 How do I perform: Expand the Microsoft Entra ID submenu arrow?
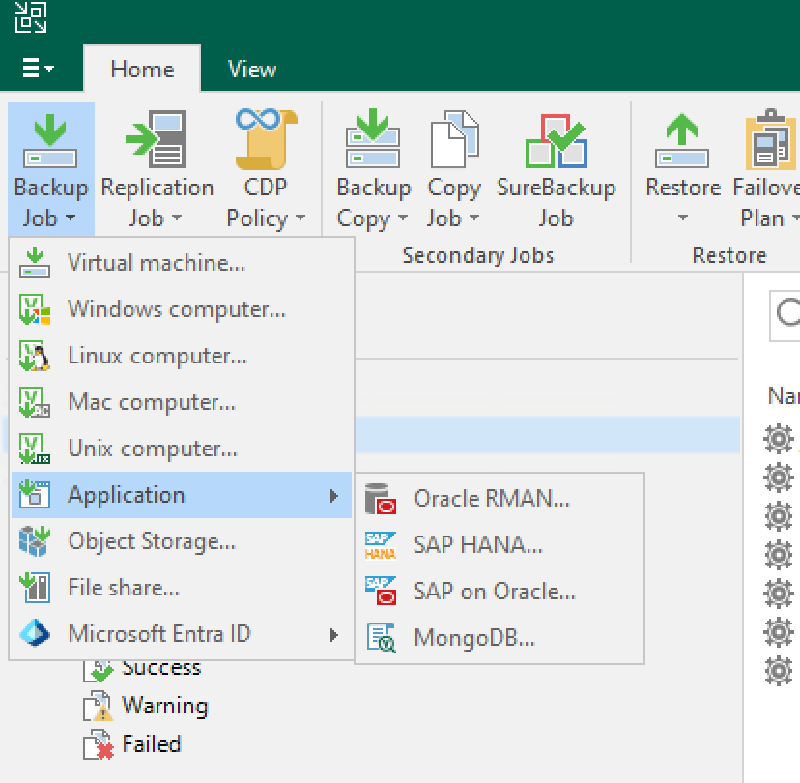(334, 635)
